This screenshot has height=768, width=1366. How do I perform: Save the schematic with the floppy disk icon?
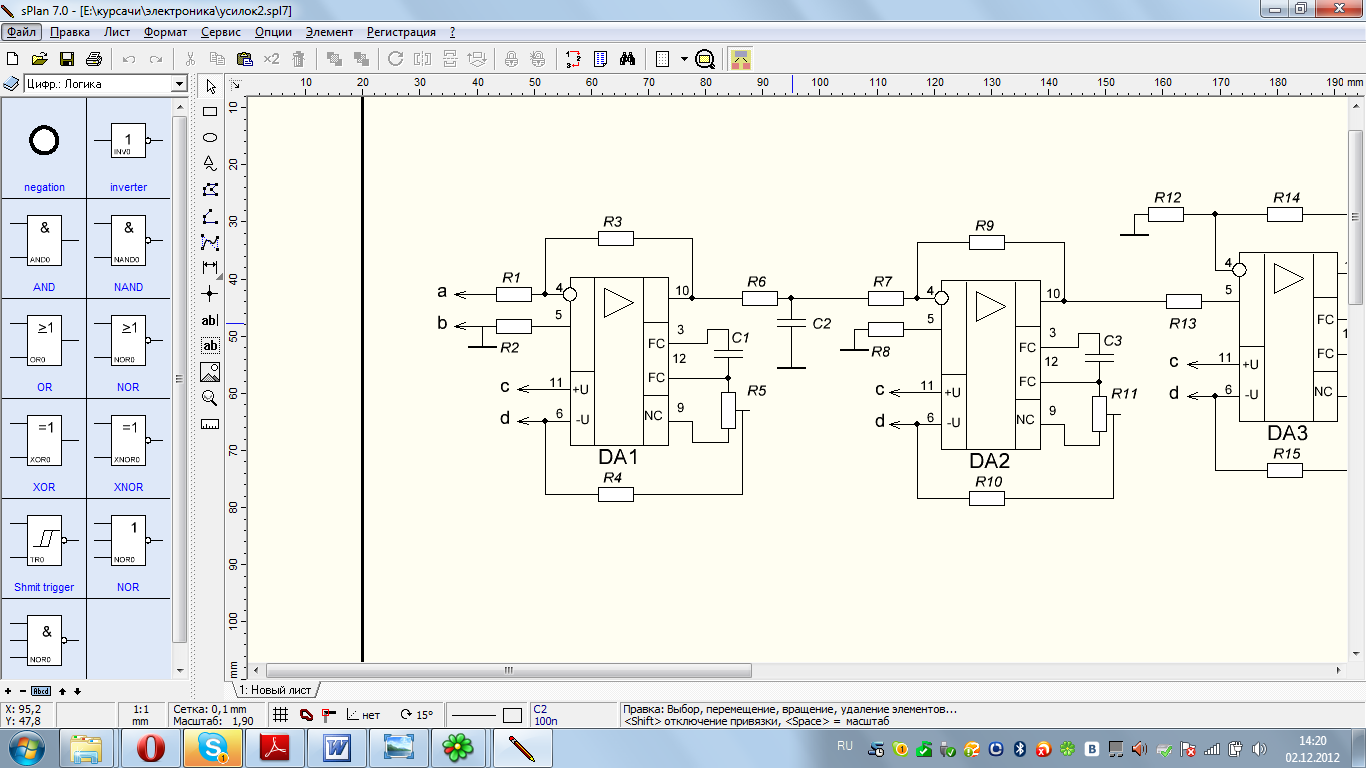67,58
